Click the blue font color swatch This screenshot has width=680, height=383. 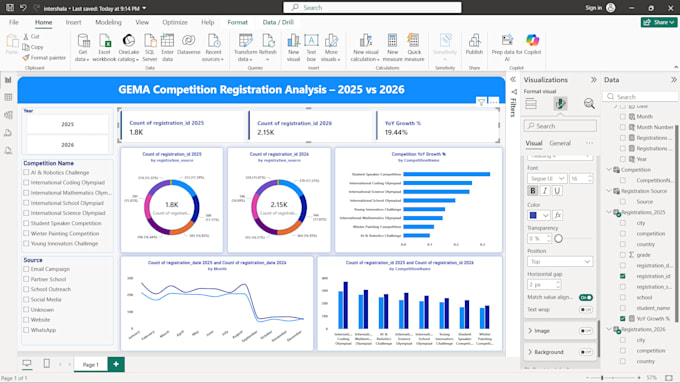(533, 215)
